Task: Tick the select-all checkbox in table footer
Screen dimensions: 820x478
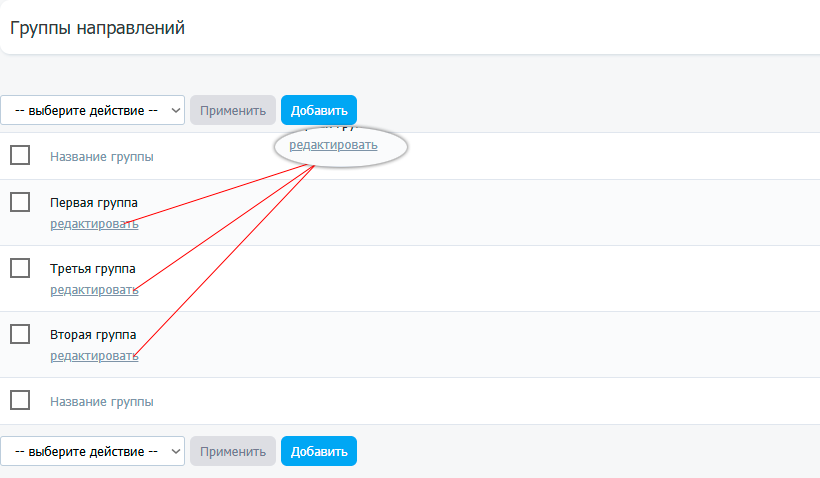Action: pyautogui.click(x=20, y=400)
